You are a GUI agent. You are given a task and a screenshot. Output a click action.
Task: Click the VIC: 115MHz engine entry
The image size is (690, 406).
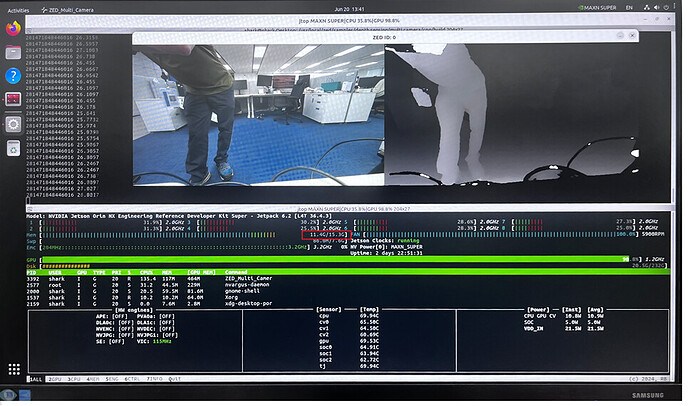coord(154,341)
